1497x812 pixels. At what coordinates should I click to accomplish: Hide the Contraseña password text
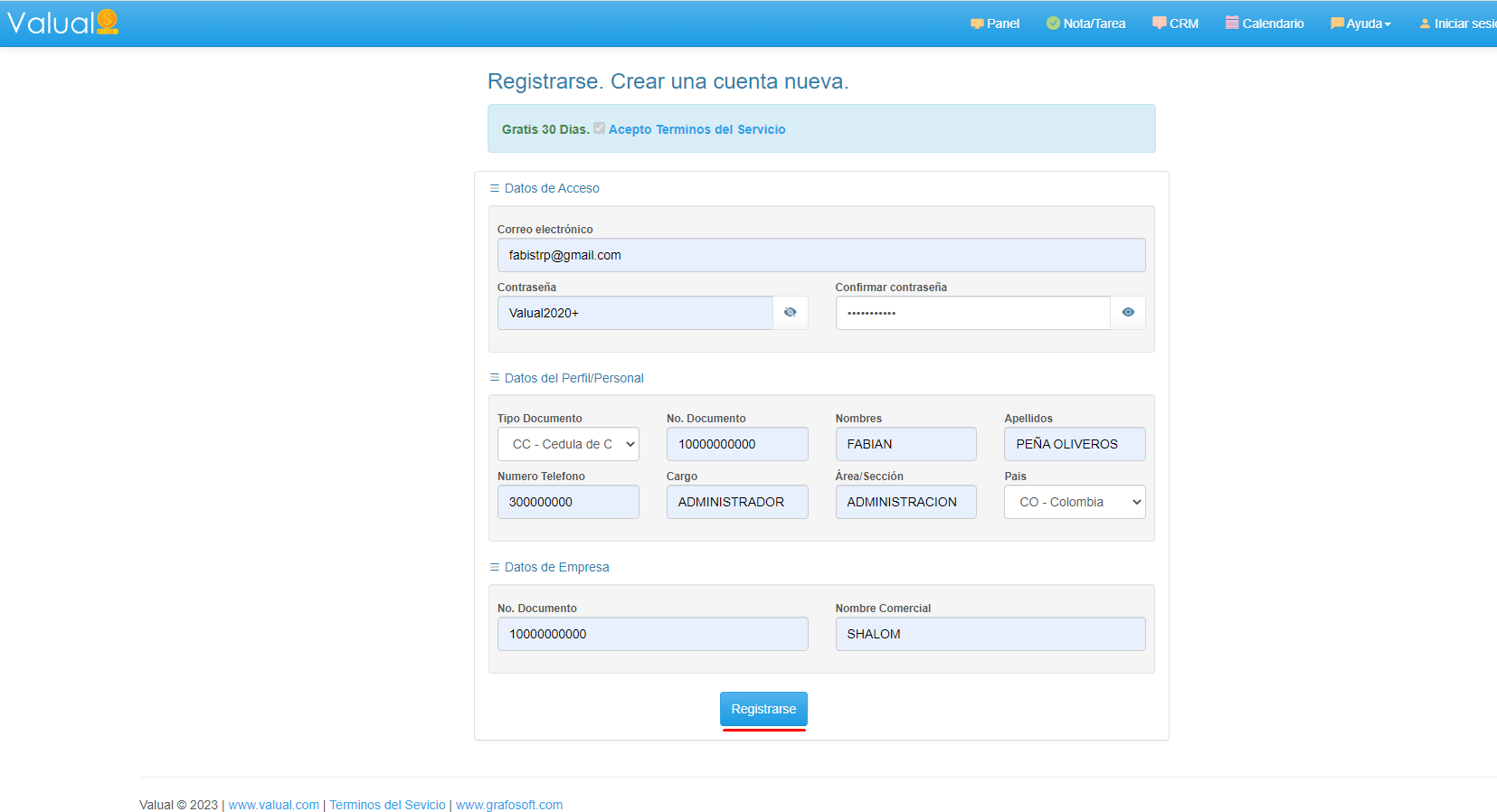coord(790,313)
